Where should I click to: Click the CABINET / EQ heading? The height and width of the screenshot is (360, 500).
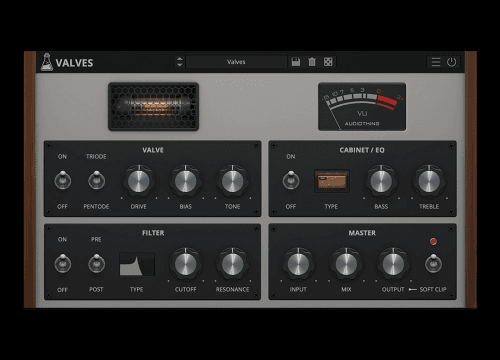362,150
